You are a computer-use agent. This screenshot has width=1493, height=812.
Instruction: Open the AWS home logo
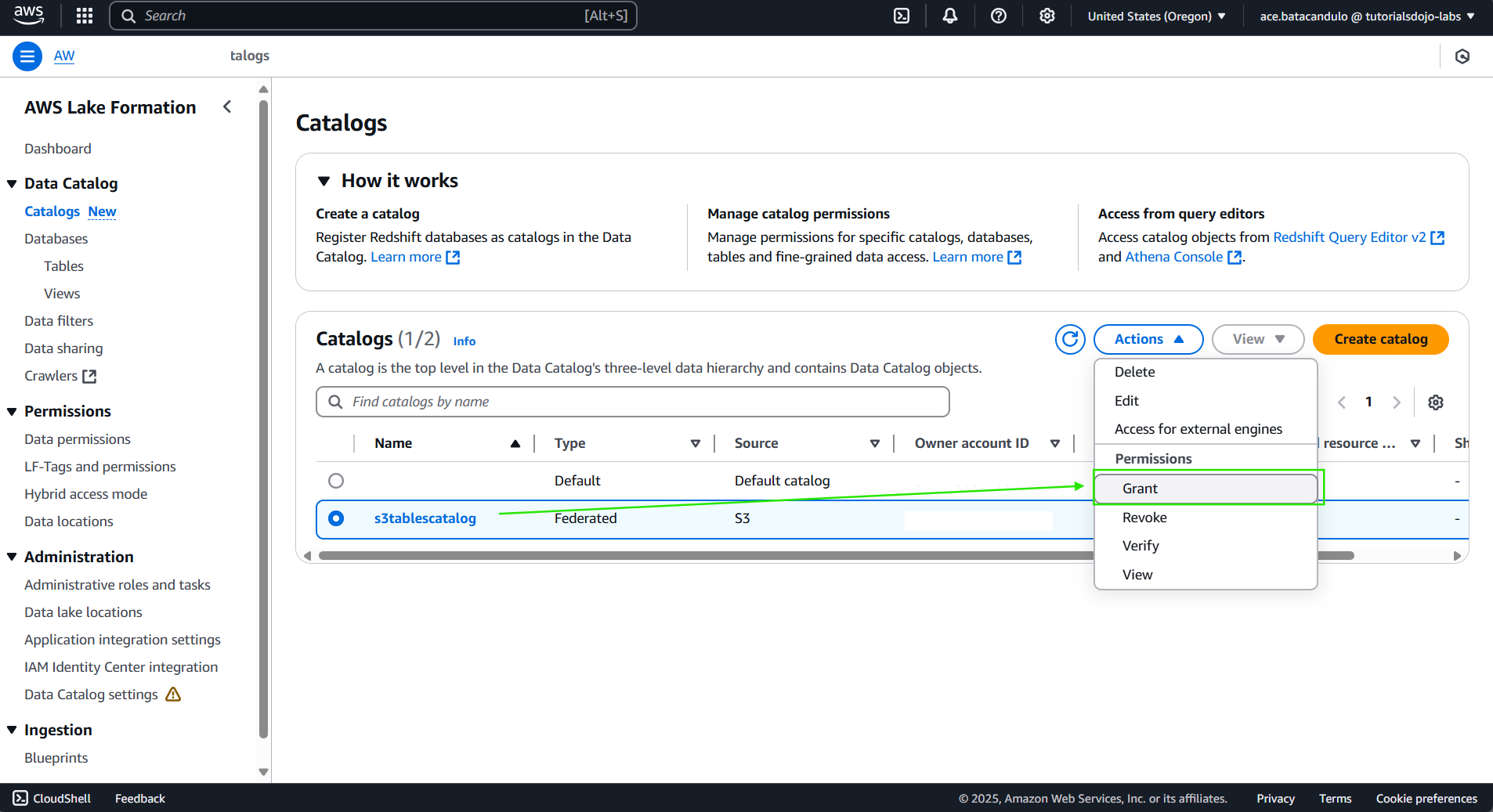(29, 16)
